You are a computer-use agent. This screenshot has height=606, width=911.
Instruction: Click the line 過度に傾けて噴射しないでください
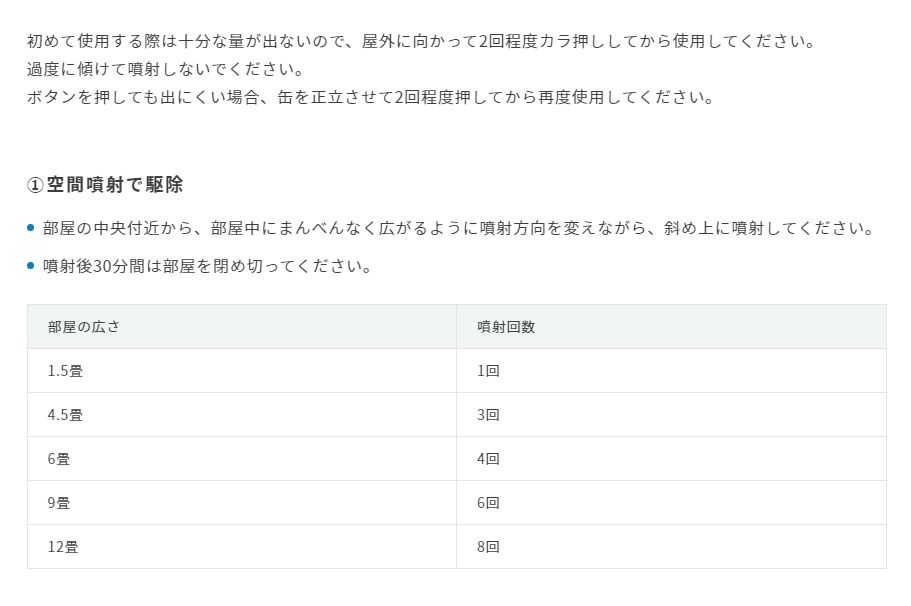[x=166, y=69]
